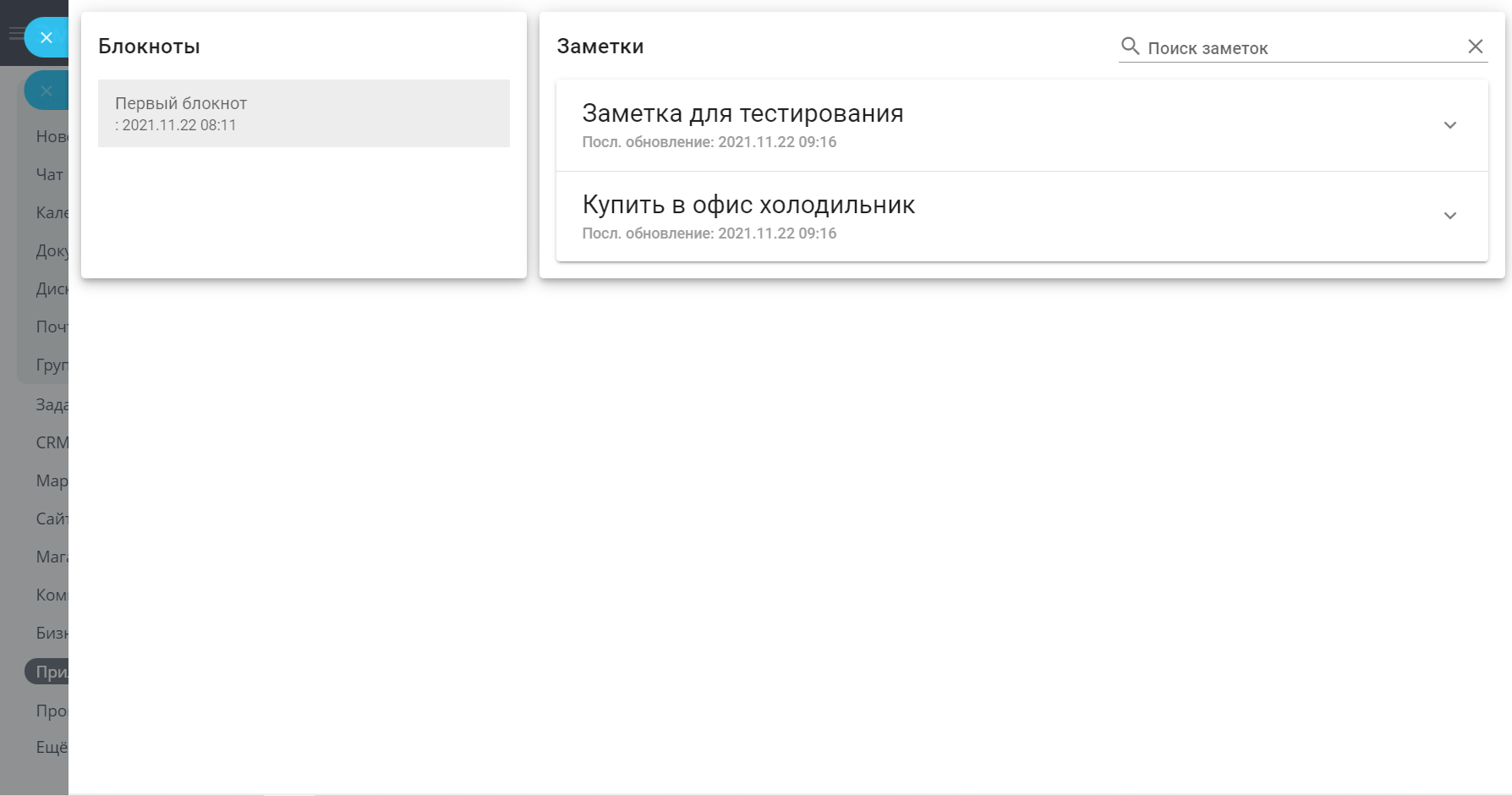Expand the note "Заметка для тестирования" via its chevron
This screenshot has width=1512, height=796.
click(x=1449, y=125)
